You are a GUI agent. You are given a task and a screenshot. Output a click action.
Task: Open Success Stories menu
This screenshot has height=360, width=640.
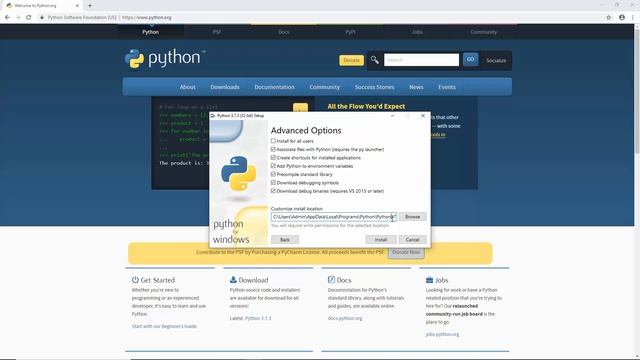click(x=374, y=87)
